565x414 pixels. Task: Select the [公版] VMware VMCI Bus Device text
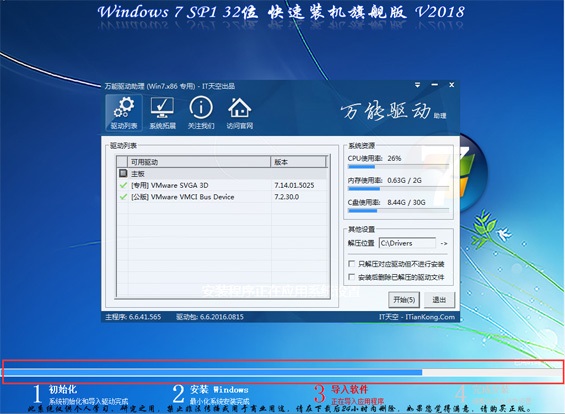point(182,197)
